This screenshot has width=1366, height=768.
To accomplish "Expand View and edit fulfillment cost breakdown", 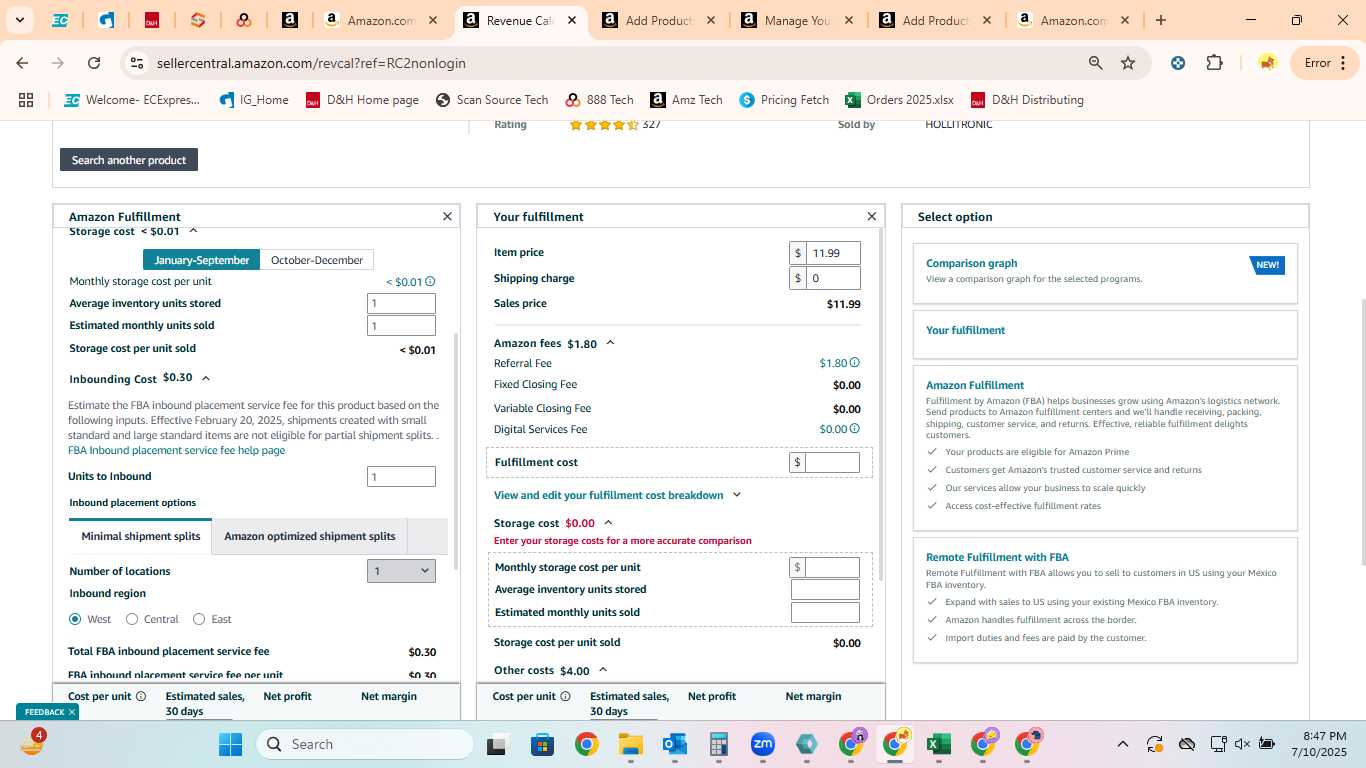I will click(618, 495).
